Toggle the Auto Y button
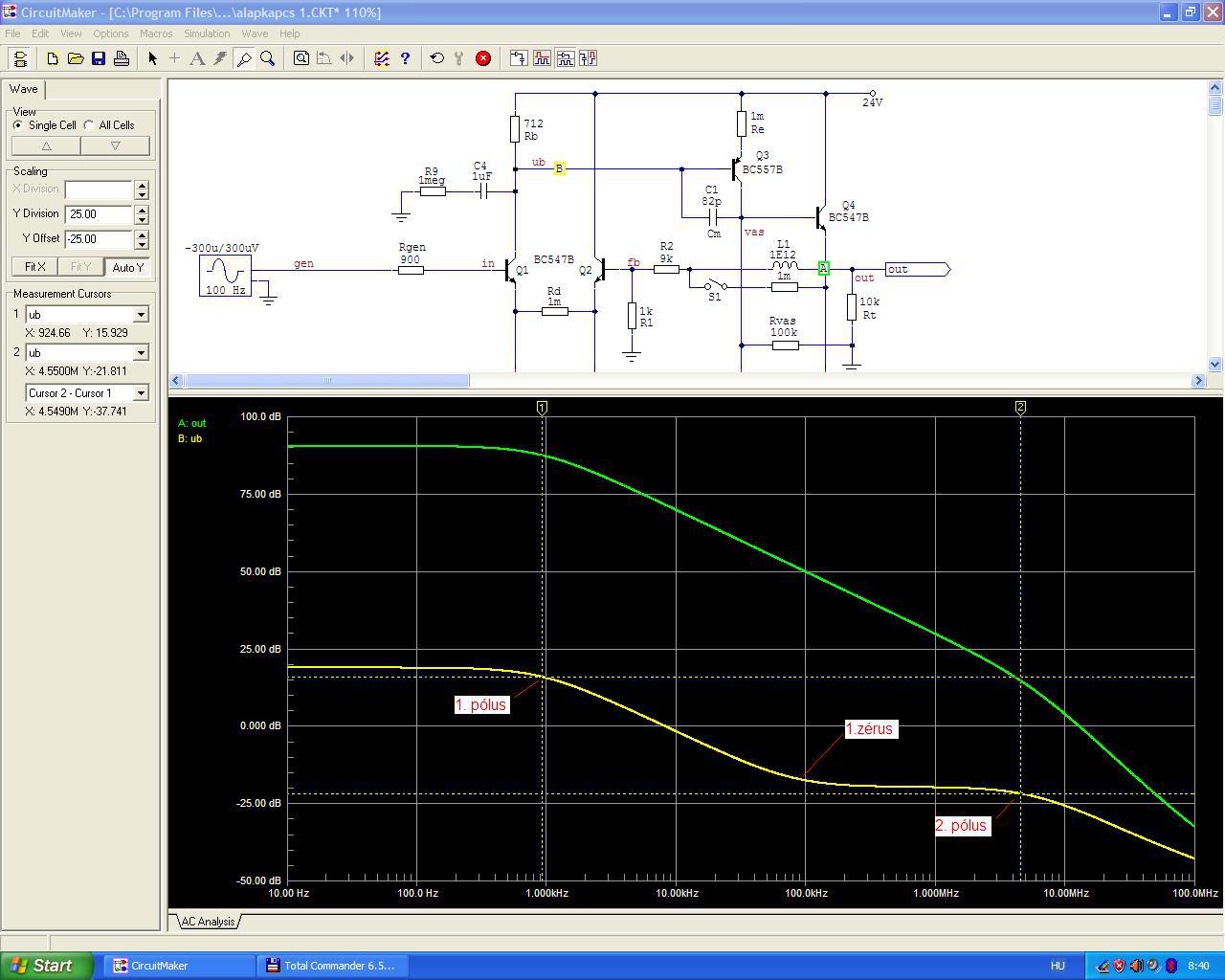Image resolution: width=1225 pixels, height=980 pixels. pyautogui.click(x=127, y=267)
